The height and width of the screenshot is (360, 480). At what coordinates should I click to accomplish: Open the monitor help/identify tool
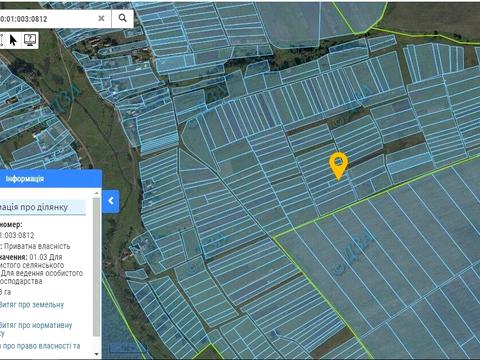[x=30, y=40]
